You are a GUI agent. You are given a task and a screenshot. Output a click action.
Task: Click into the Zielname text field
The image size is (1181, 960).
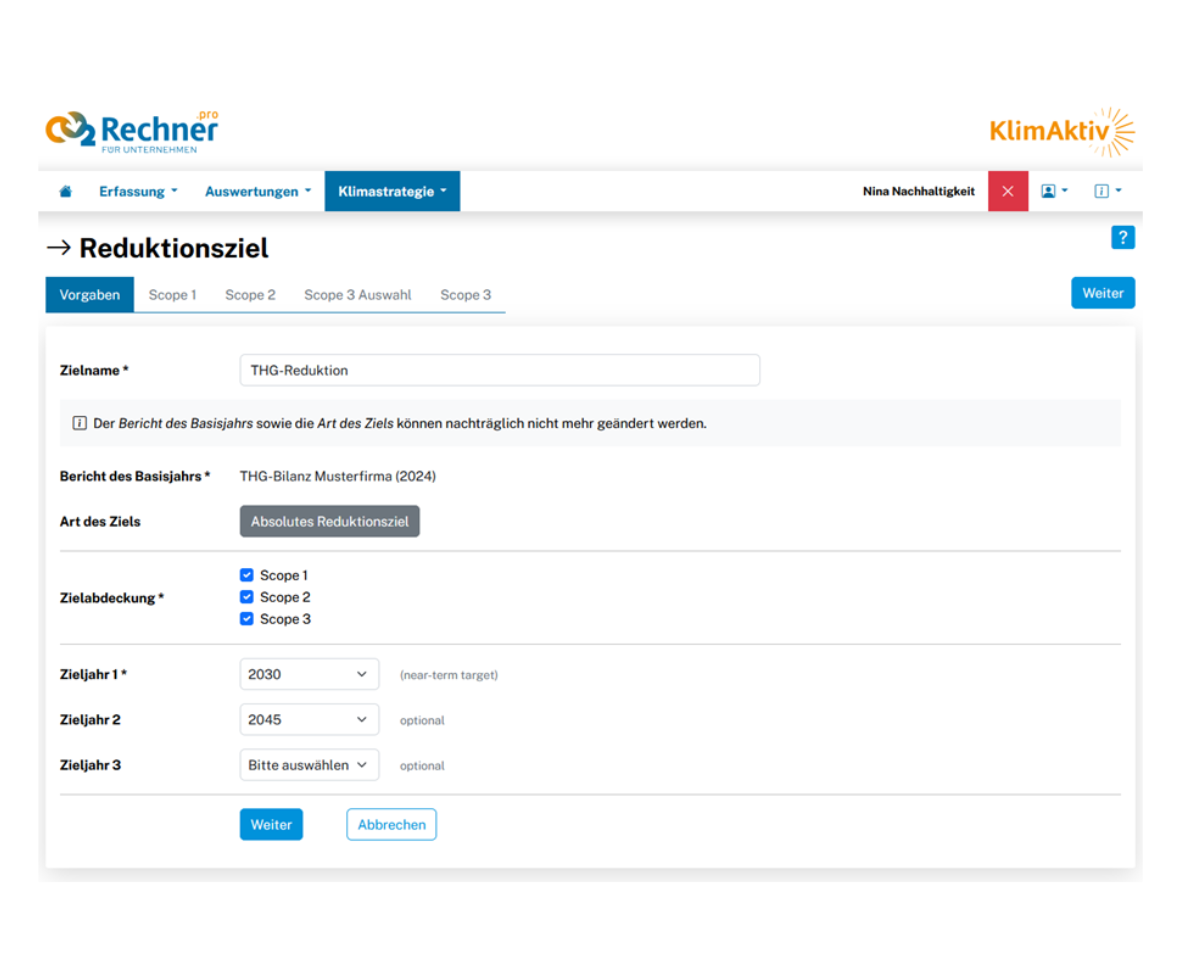(x=499, y=370)
